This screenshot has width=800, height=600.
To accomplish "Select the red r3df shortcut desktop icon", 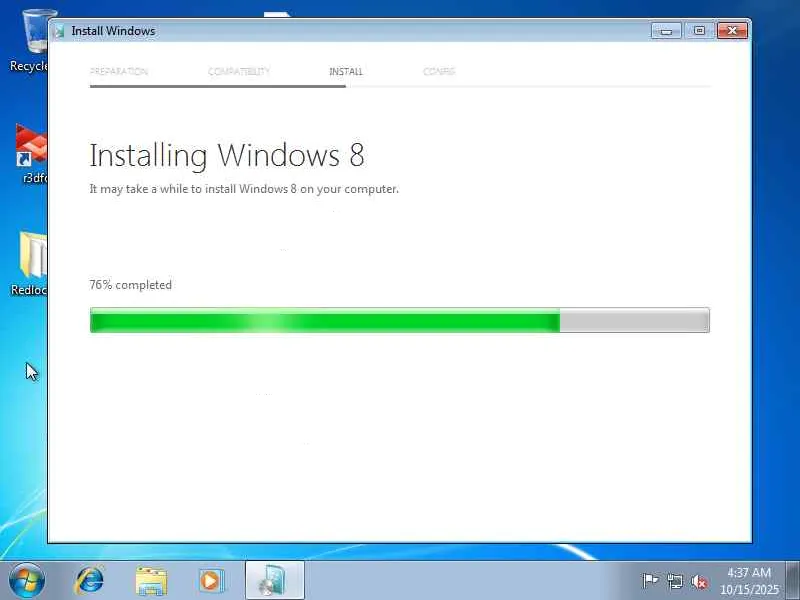I will [x=31, y=153].
